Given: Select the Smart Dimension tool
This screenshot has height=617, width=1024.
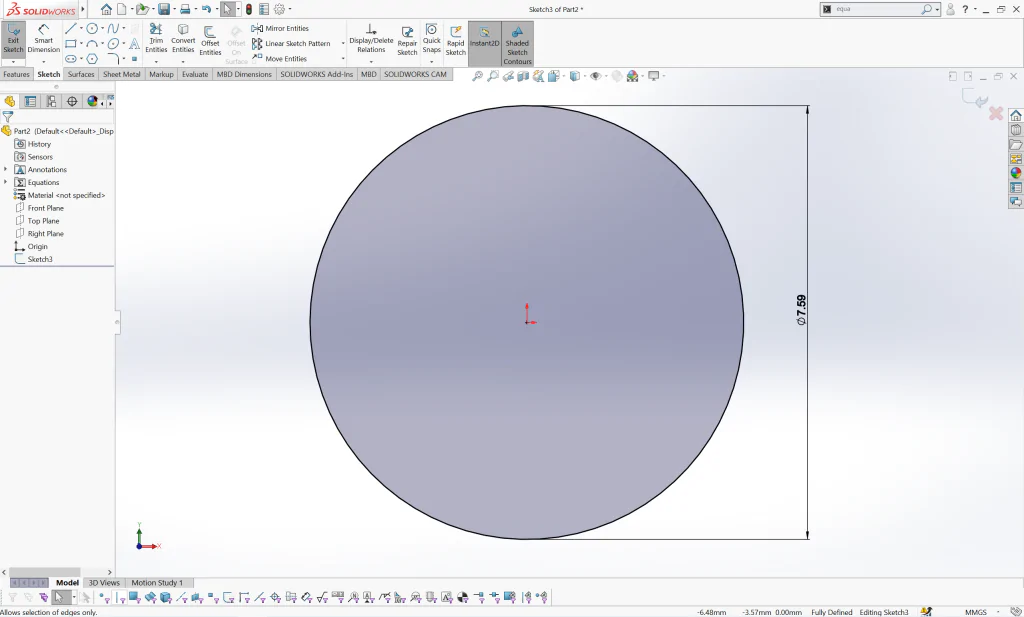Looking at the screenshot, I should click(44, 39).
